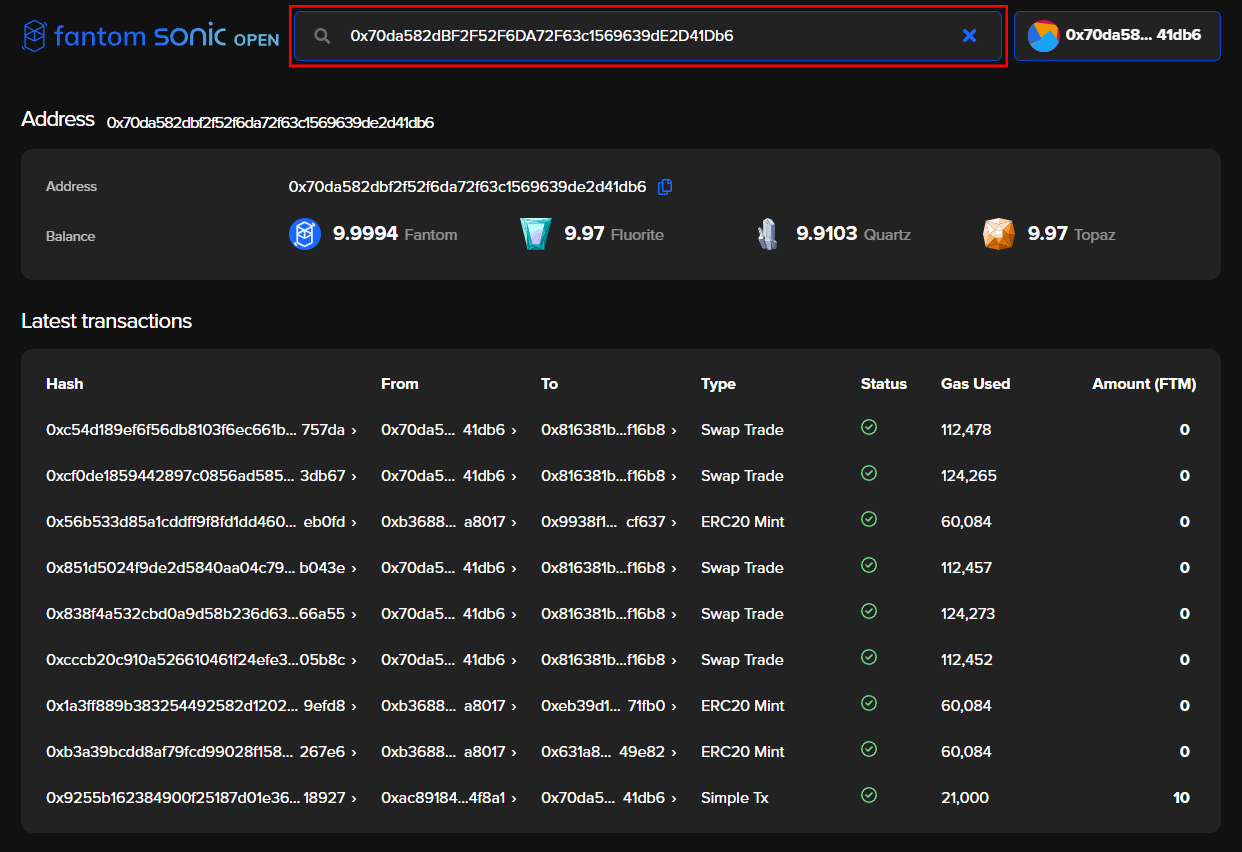Click gas used value 112,478
The height and width of the screenshot is (852, 1242).
(967, 430)
